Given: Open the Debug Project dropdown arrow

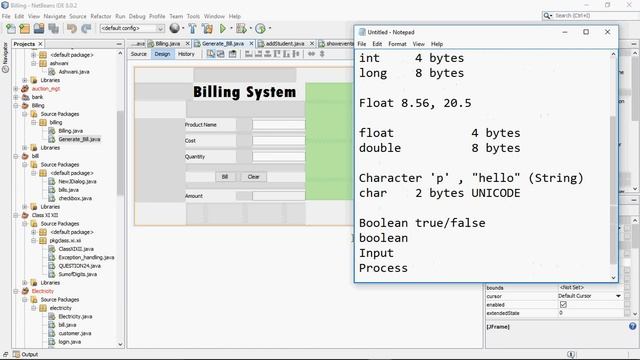Looking at the screenshot, I should point(251,28).
